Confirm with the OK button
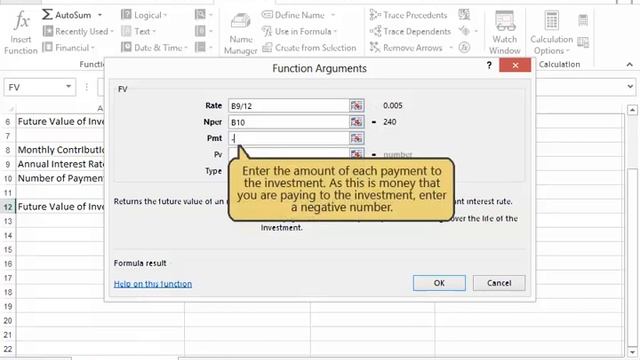The height and width of the screenshot is (360, 640). [439, 283]
